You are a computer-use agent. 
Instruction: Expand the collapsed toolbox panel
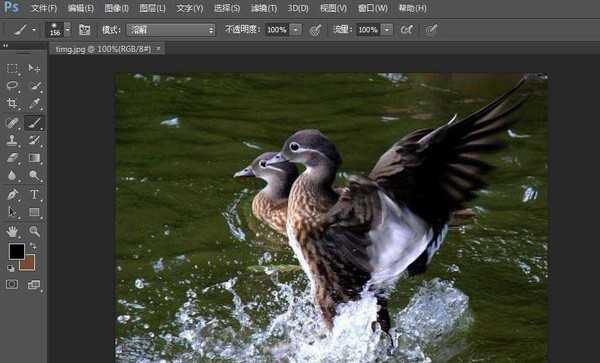tap(5, 46)
